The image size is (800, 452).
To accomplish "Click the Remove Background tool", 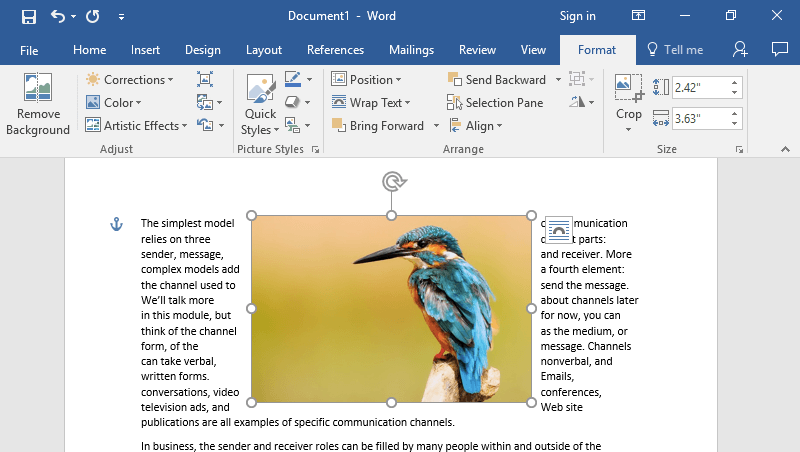I will click(38, 105).
